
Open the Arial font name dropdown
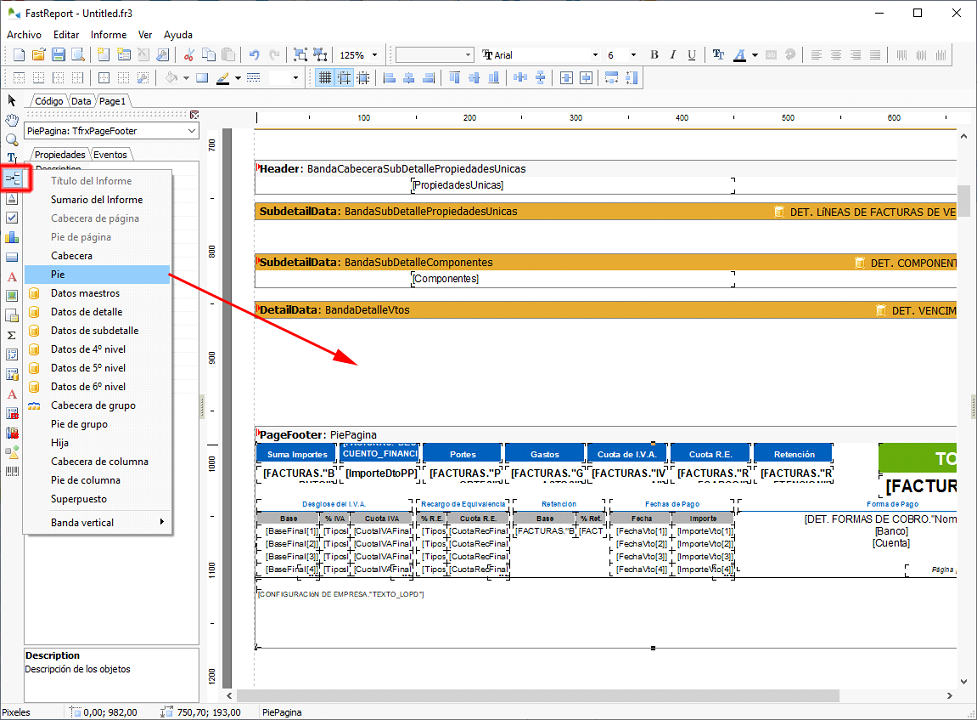point(596,55)
